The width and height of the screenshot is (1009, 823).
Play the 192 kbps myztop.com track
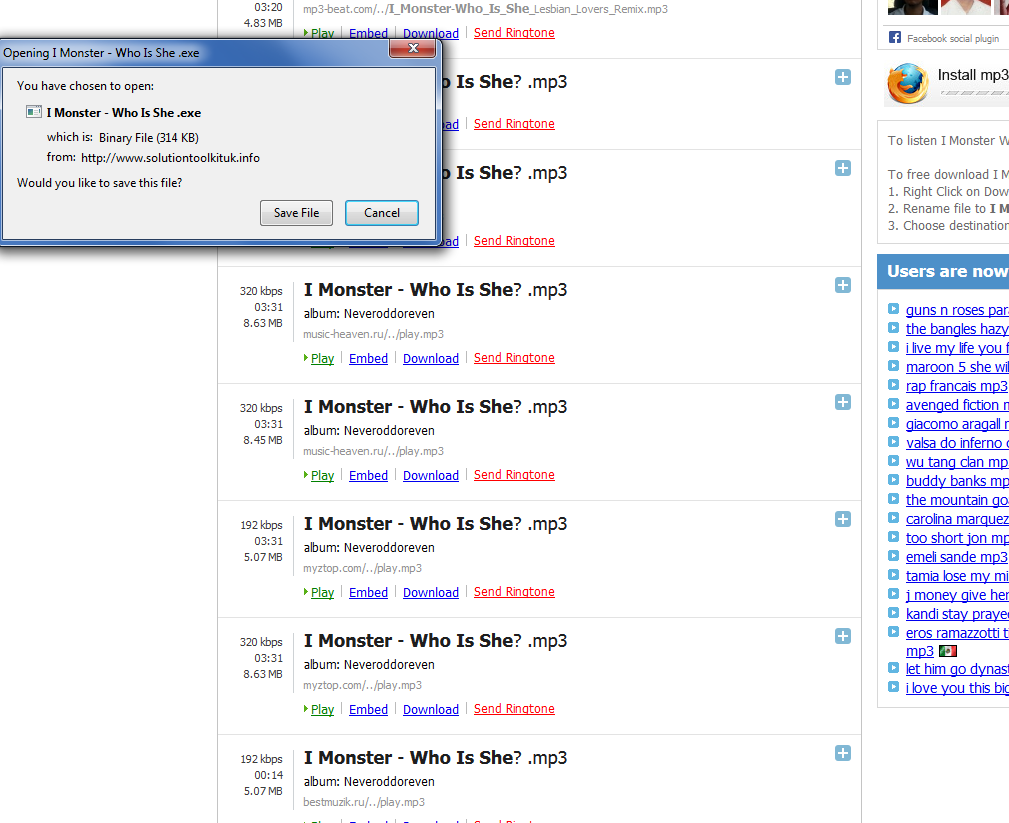click(322, 593)
